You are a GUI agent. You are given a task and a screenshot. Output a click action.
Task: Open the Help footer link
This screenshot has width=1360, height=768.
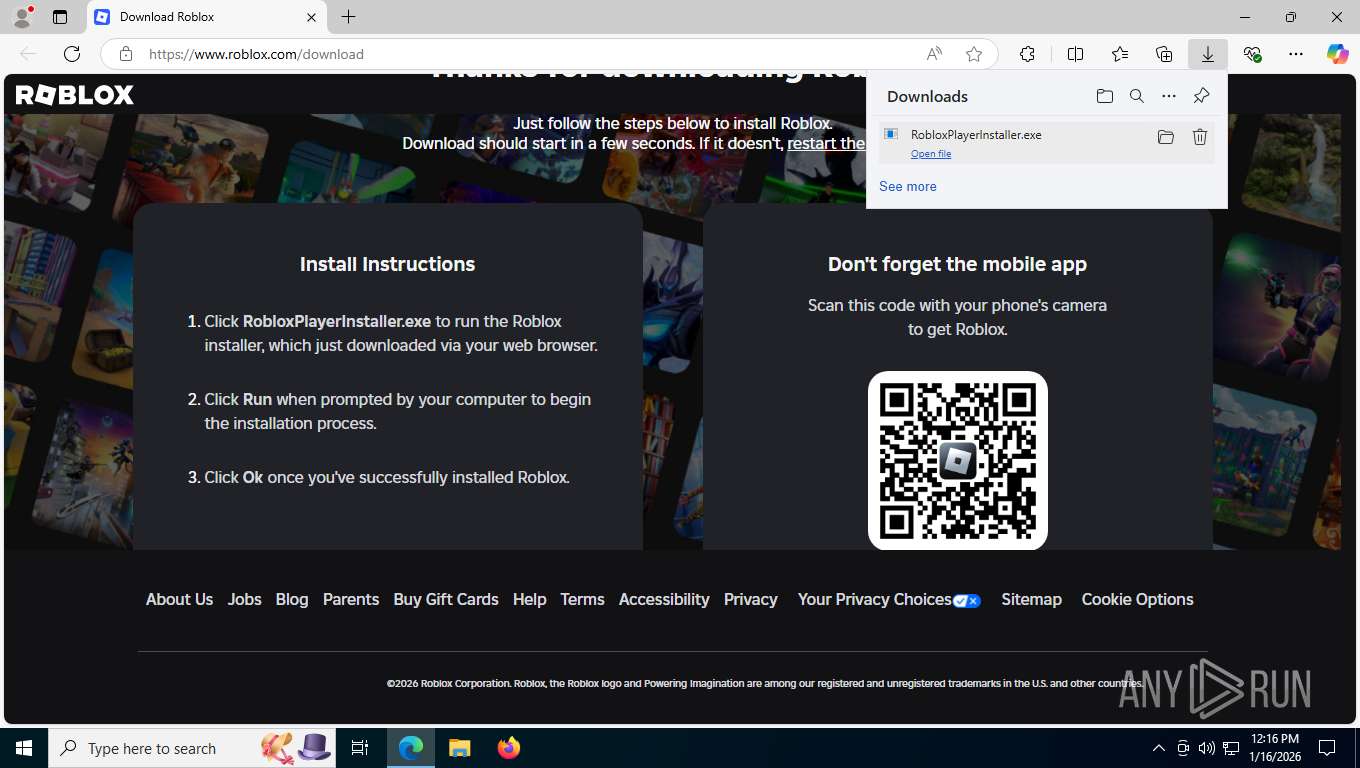(x=529, y=599)
